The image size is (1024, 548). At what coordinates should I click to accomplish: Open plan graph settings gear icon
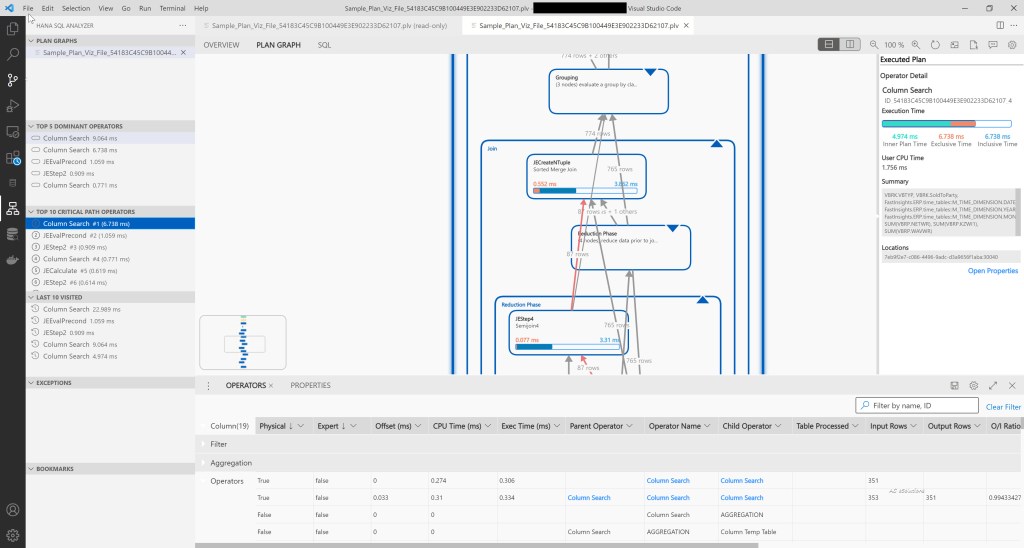coord(1012,45)
